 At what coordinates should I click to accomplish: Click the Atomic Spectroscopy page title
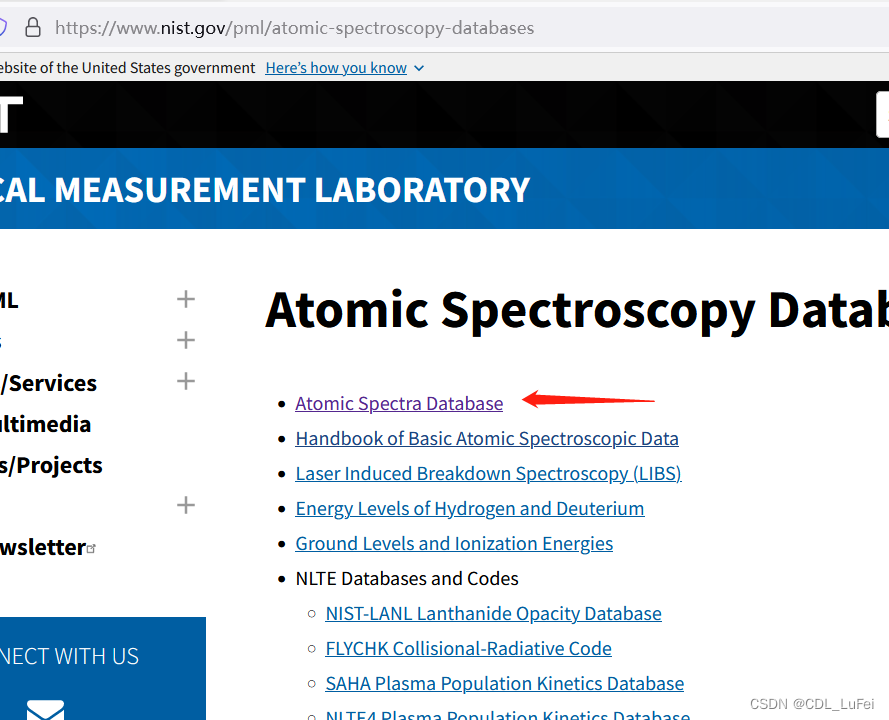point(577,310)
